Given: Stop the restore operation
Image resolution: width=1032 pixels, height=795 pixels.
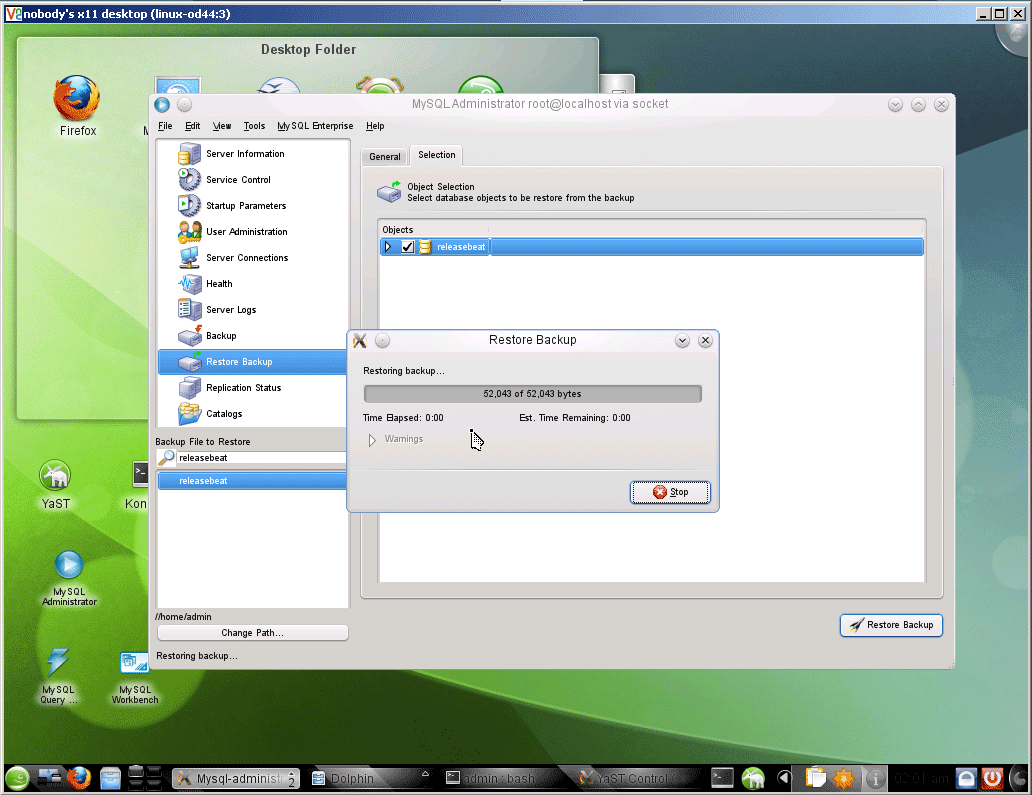Looking at the screenshot, I should (670, 492).
